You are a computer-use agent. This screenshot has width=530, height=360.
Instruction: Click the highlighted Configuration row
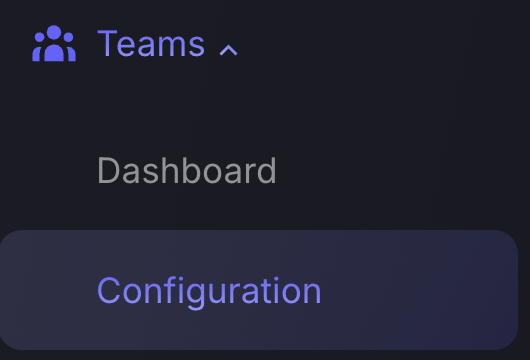(x=259, y=290)
